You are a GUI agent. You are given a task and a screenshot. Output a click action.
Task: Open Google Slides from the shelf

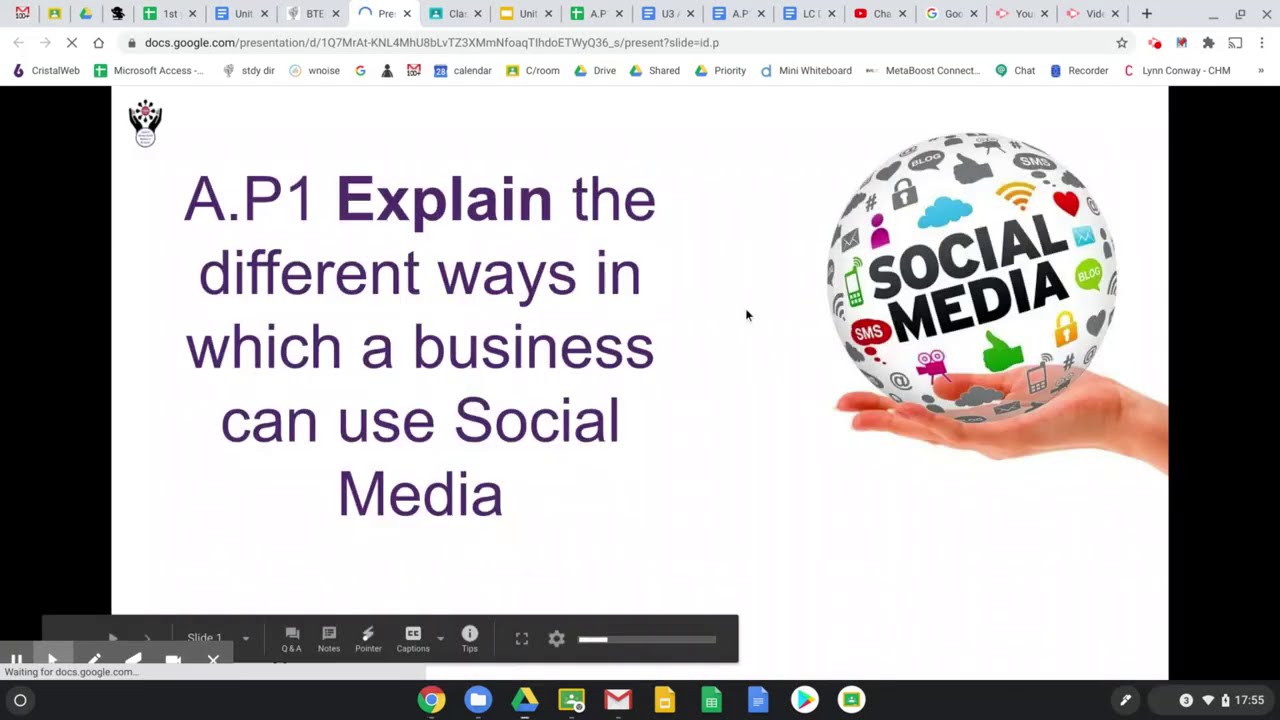click(x=665, y=700)
